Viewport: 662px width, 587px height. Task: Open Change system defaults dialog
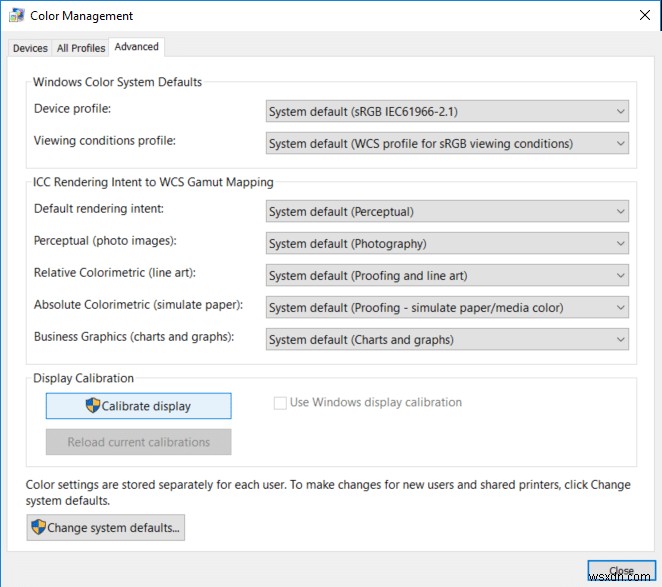pyautogui.click(x=106, y=527)
